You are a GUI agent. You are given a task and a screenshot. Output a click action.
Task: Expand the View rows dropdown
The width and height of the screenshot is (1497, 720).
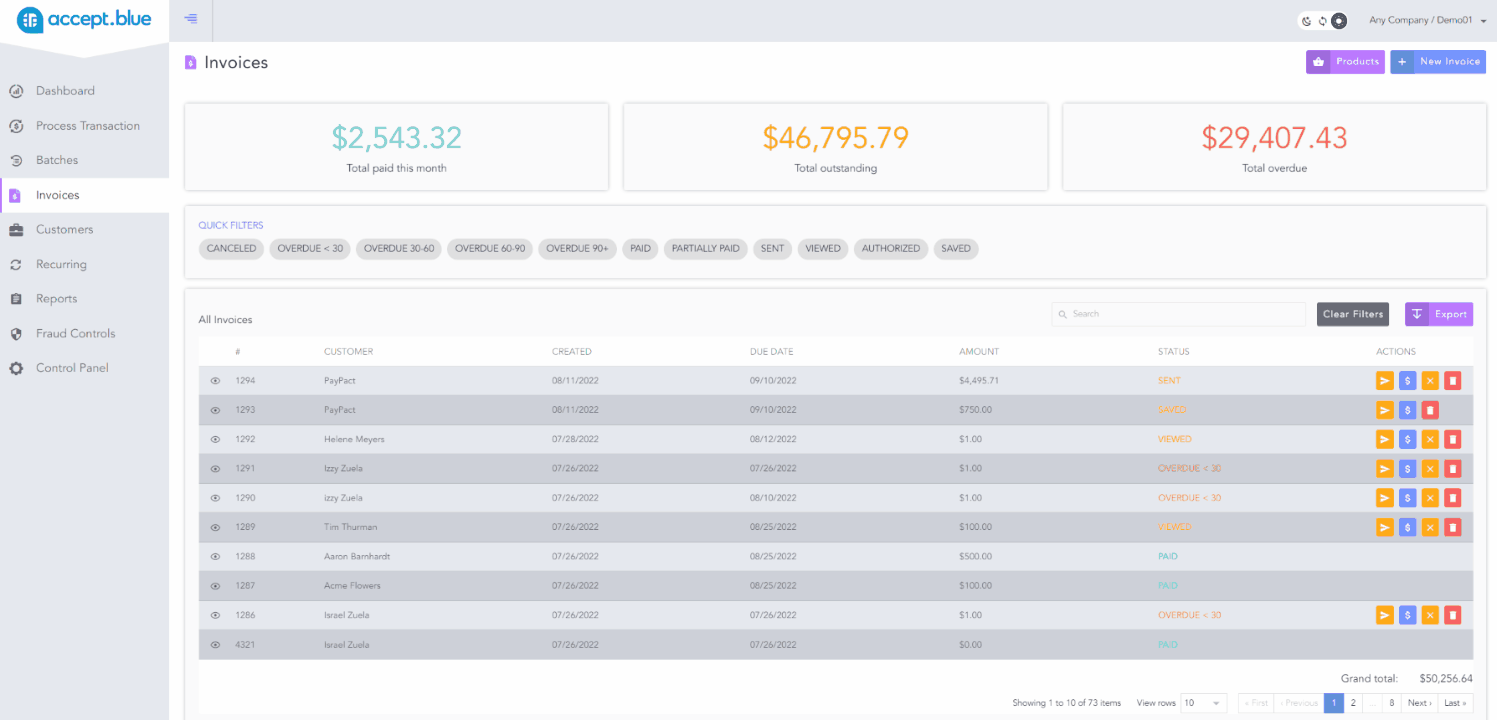tap(1203, 703)
